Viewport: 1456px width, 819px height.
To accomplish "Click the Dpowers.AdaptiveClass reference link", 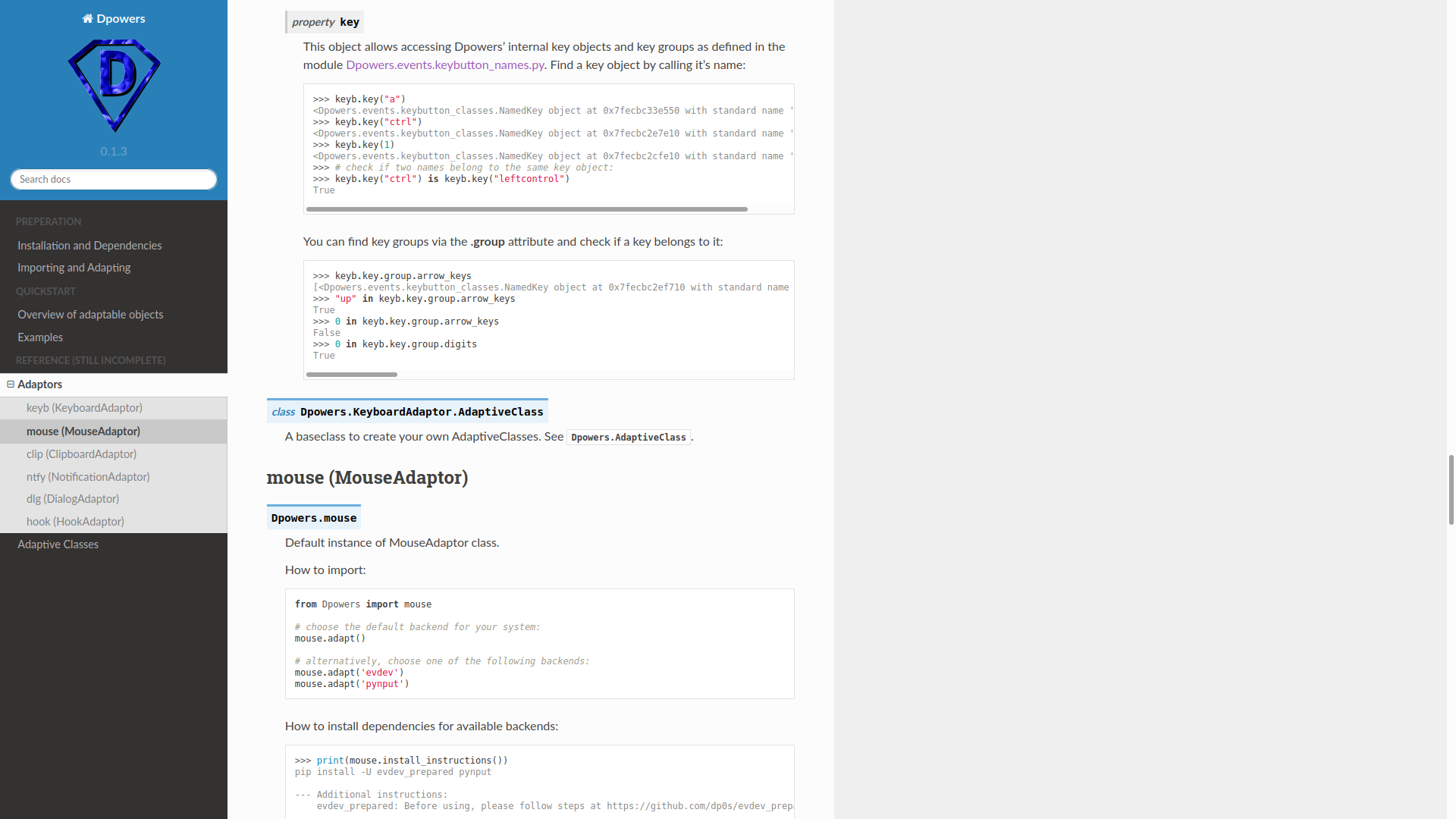I will [x=628, y=438].
